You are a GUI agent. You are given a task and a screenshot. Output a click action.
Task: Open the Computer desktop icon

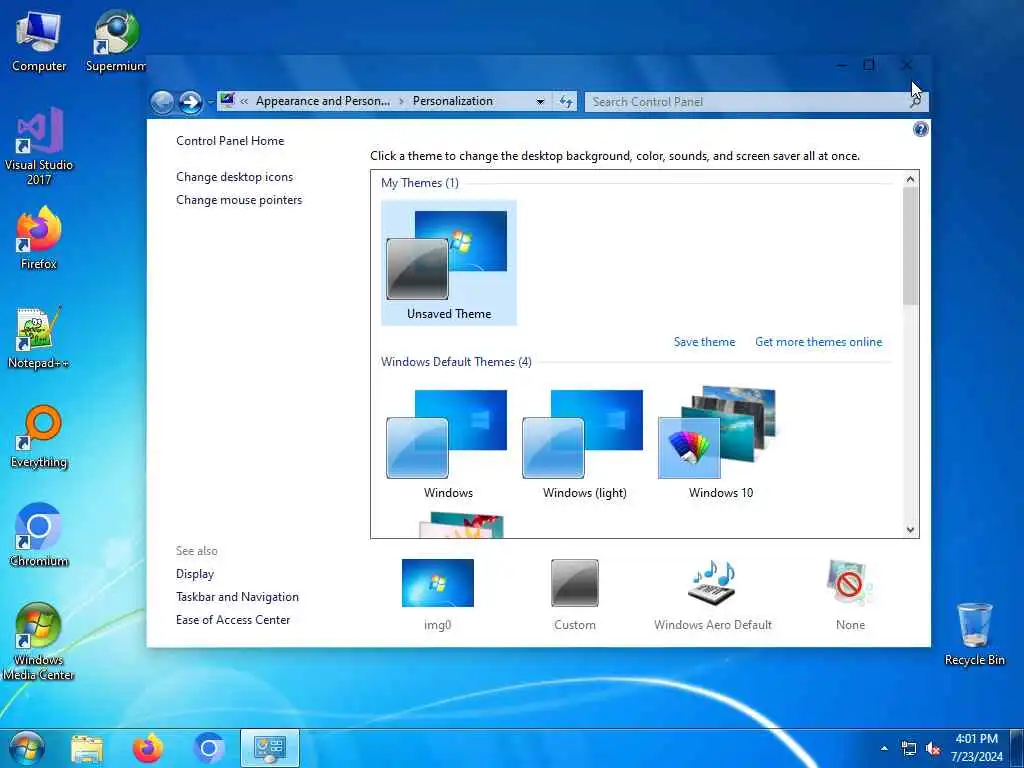(x=39, y=42)
